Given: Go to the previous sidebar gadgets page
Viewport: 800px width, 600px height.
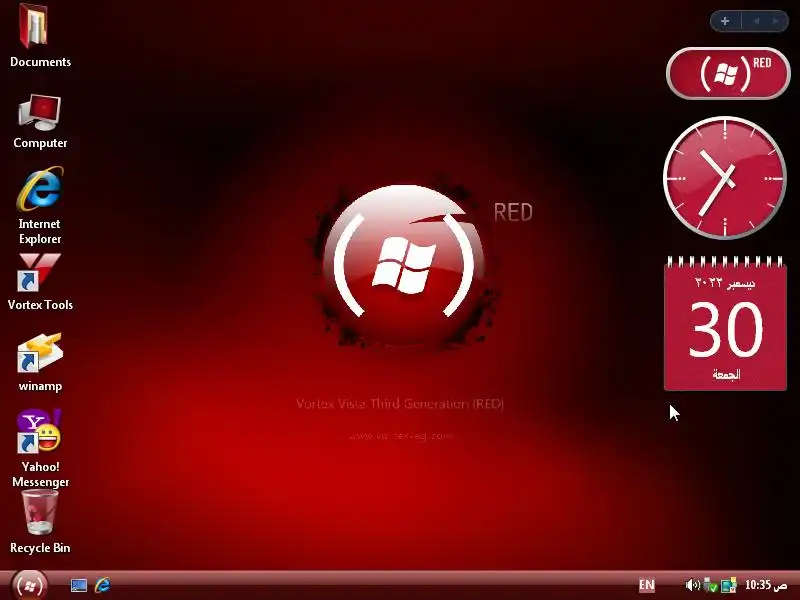Looking at the screenshot, I should [x=756, y=21].
